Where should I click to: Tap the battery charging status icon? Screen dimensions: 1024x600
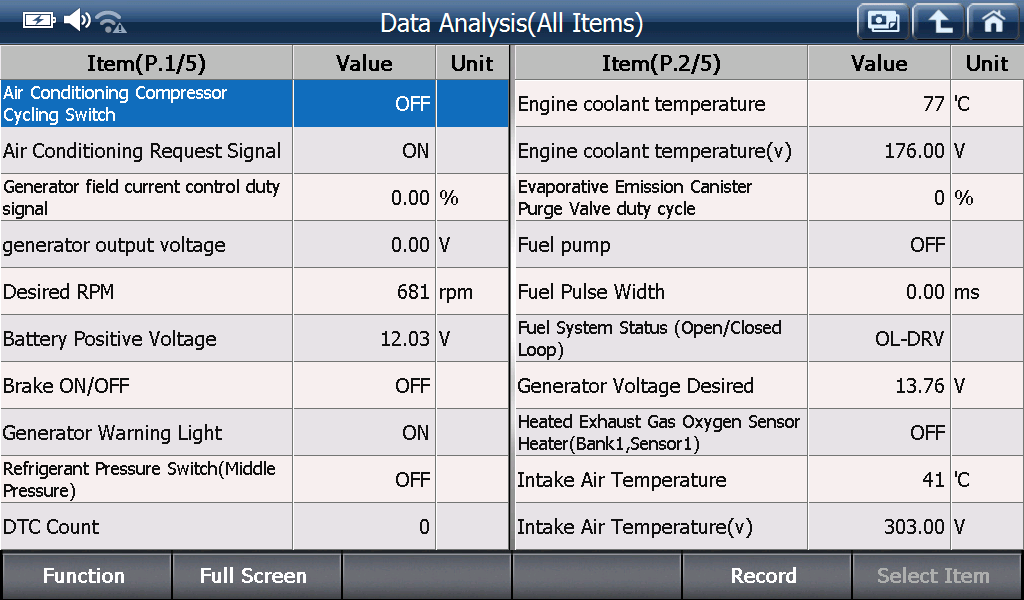[39, 20]
